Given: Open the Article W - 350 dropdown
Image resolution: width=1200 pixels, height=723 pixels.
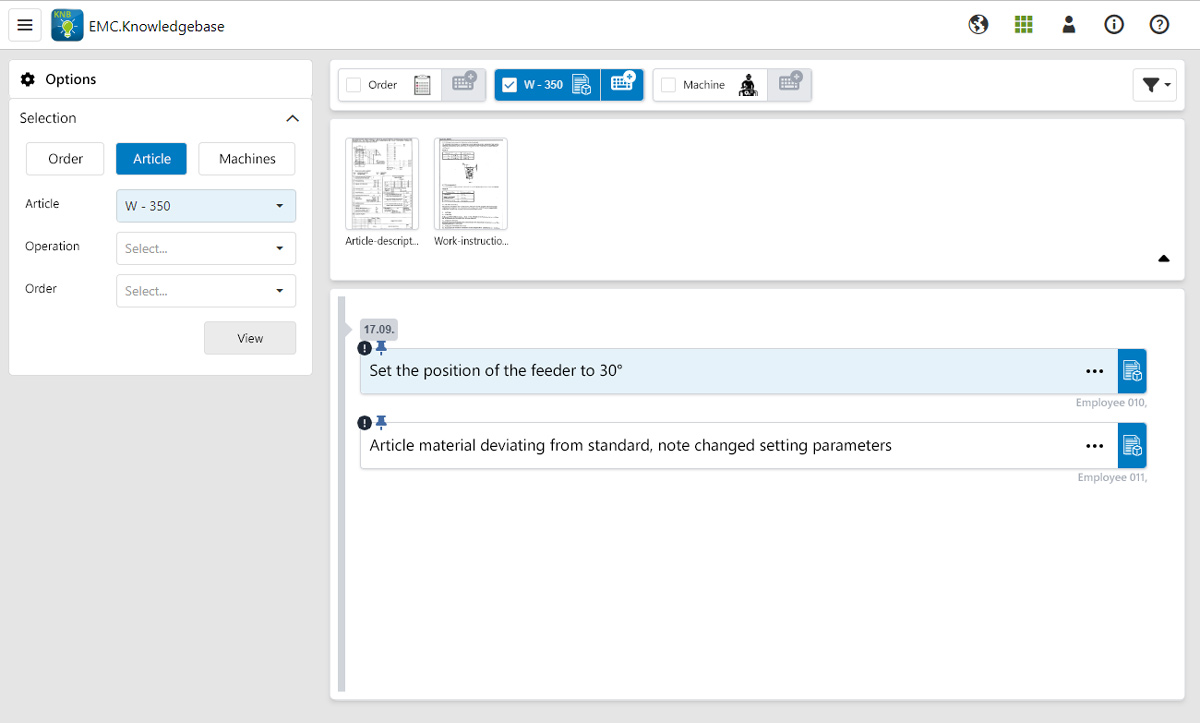Looking at the screenshot, I should point(206,206).
